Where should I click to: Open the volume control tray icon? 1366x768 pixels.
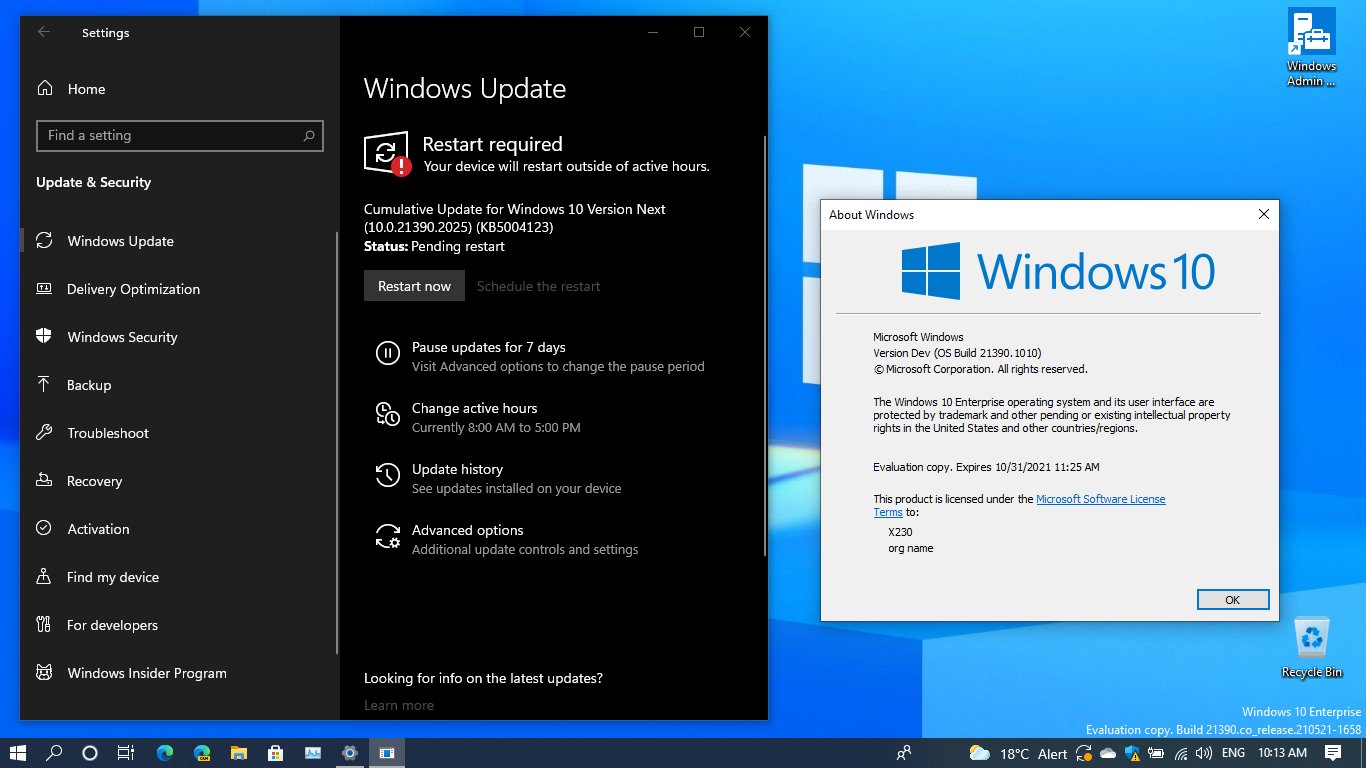pyautogui.click(x=1203, y=754)
